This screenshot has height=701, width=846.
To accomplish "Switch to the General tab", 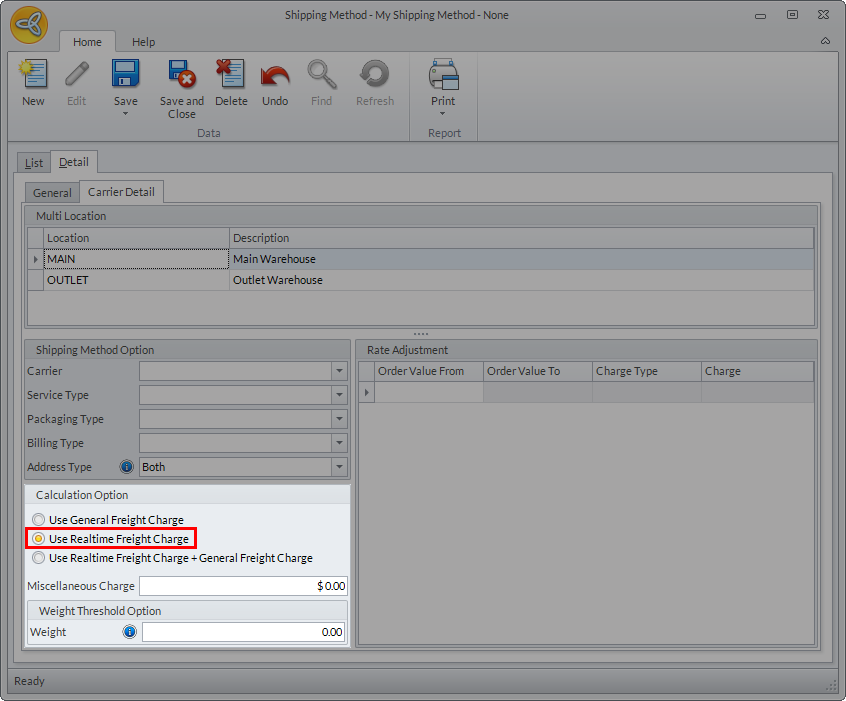I will point(52,193).
